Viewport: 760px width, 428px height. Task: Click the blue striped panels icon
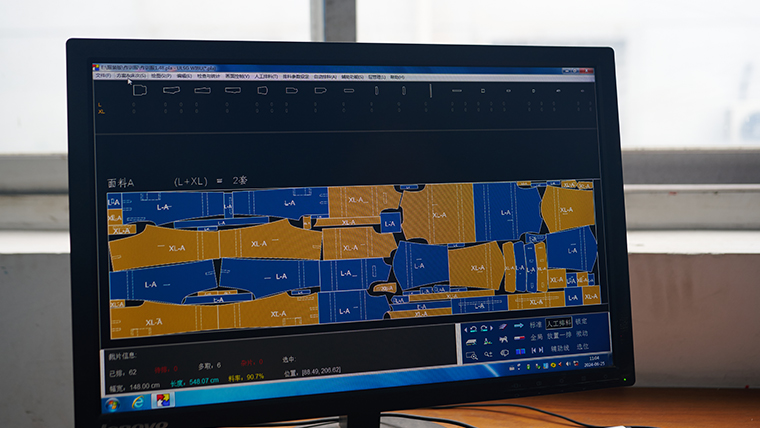click(521, 351)
